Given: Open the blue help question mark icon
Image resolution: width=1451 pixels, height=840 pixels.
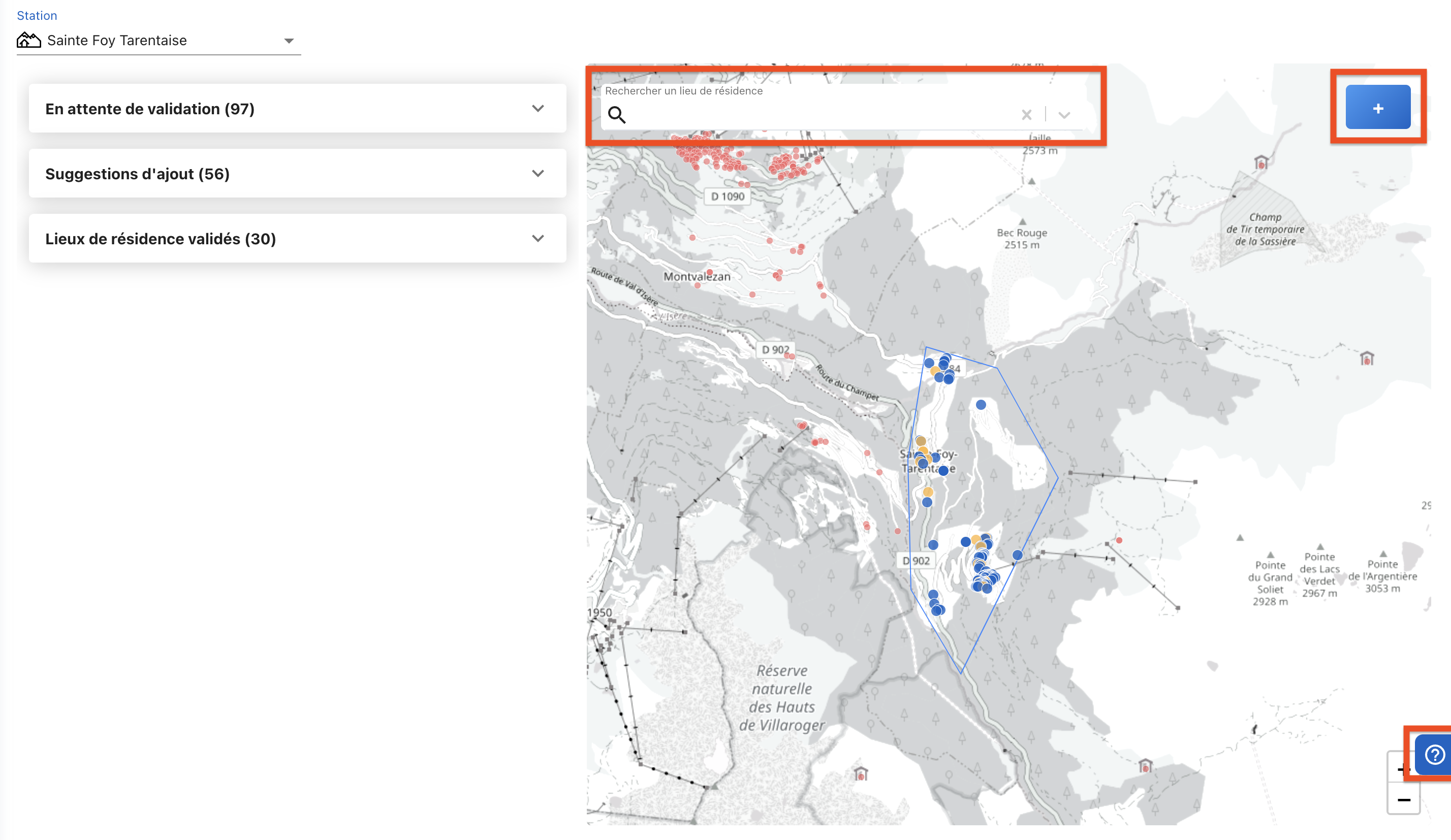Looking at the screenshot, I should (x=1434, y=754).
